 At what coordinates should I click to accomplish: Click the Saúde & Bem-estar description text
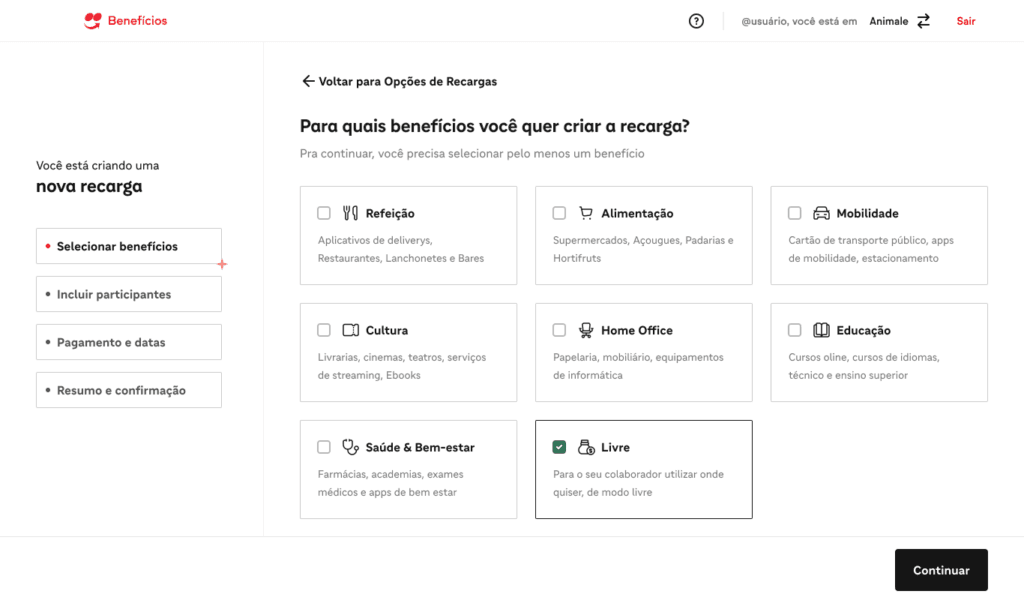pyautogui.click(x=391, y=483)
